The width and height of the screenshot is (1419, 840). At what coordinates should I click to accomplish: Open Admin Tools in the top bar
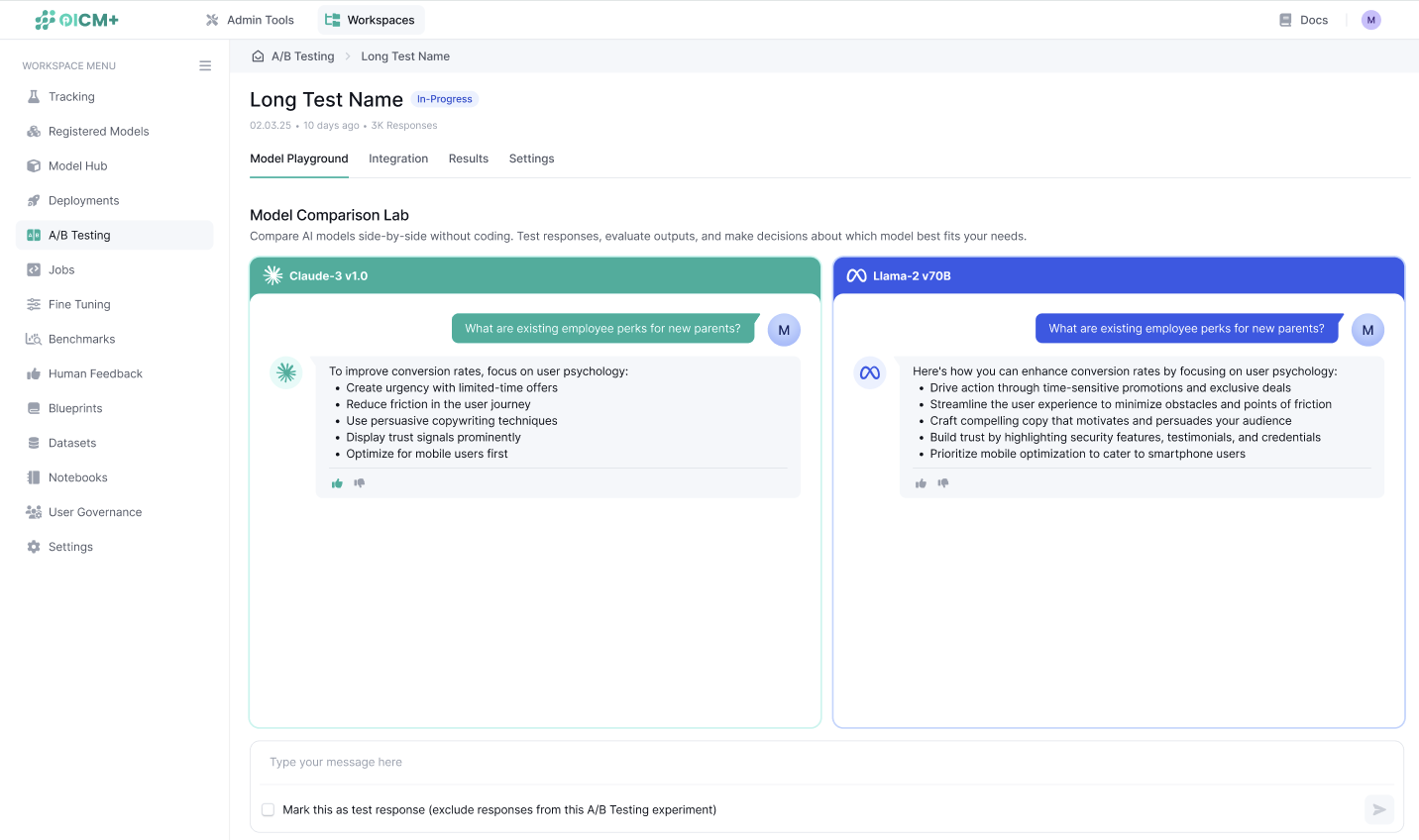click(x=250, y=20)
